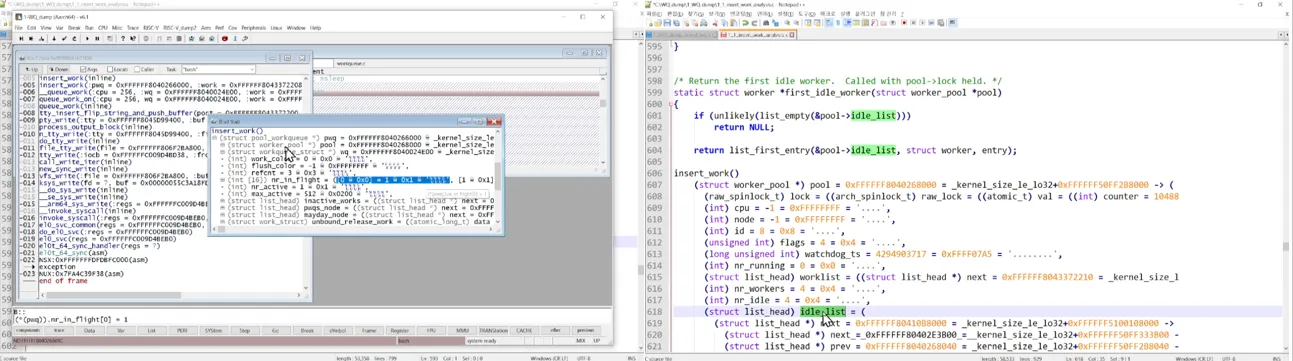The height and width of the screenshot is (361, 1293).
Task: Click the Save icon in Notepad++ toolbar
Action: [667, 23]
